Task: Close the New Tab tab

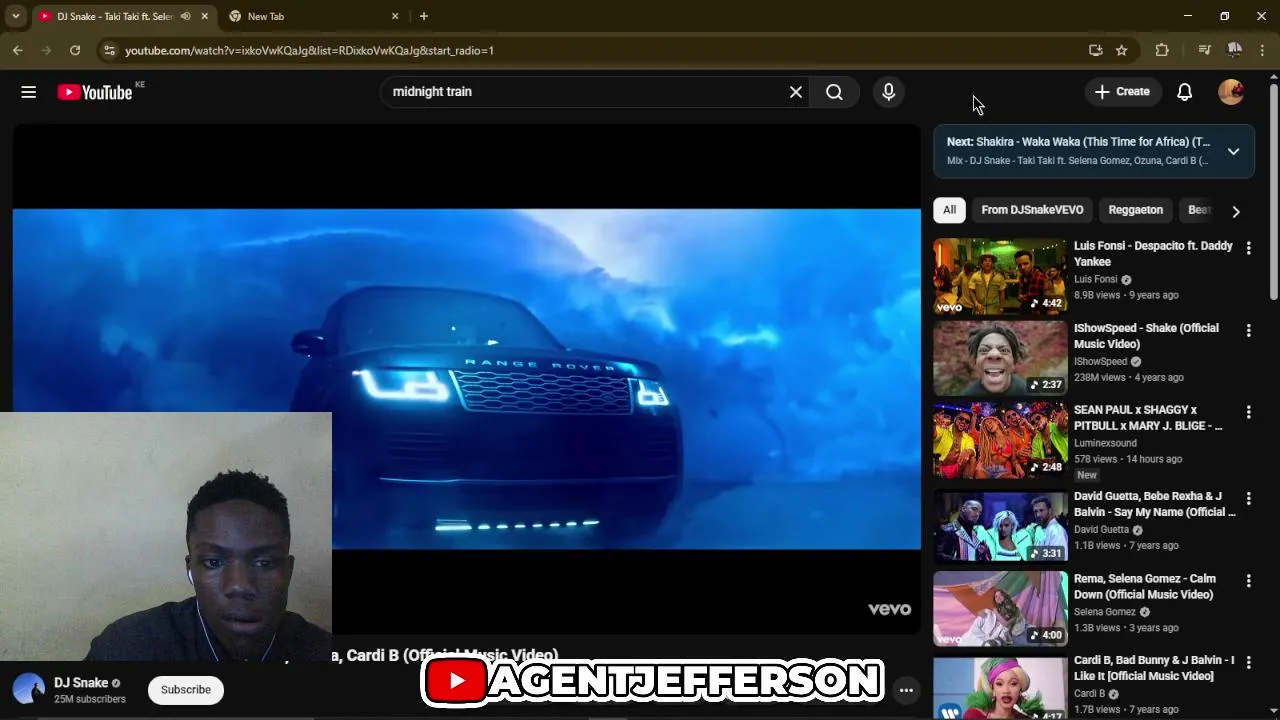Action: click(x=395, y=16)
